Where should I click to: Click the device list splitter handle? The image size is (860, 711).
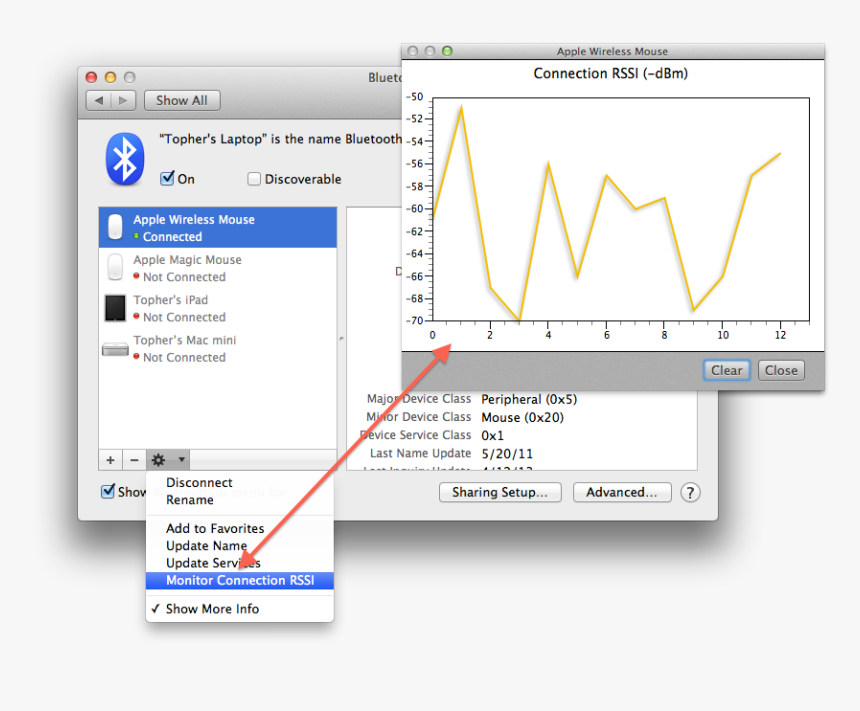pyautogui.click(x=341, y=338)
